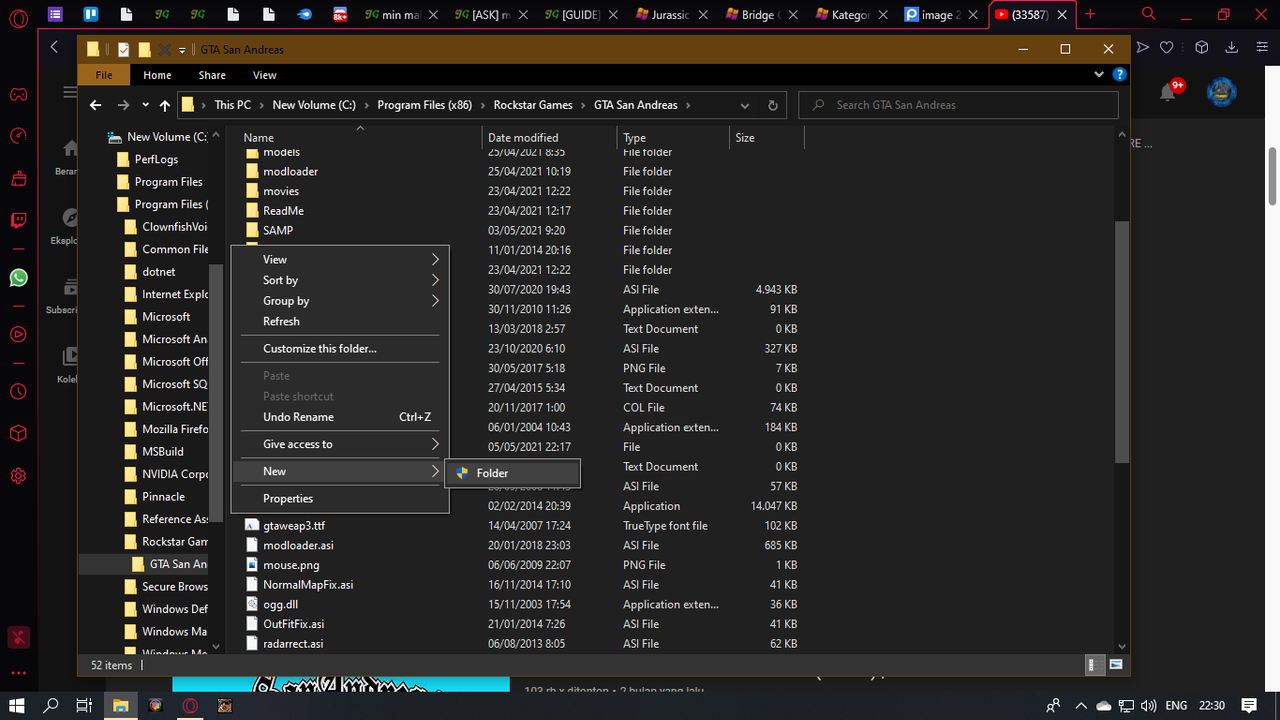Click Explorer Properties quick access icon
The image size is (1280, 720).
(x=123, y=49)
